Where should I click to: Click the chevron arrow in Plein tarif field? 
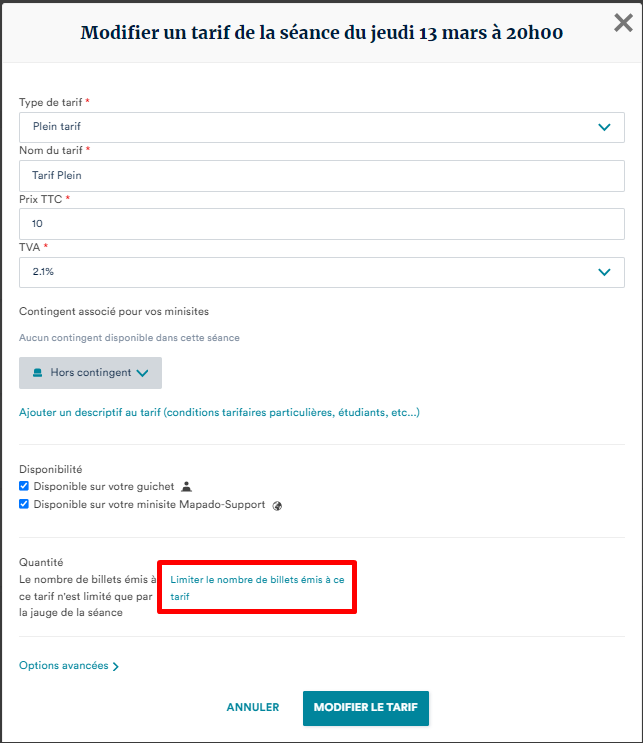click(x=604, y=127)
